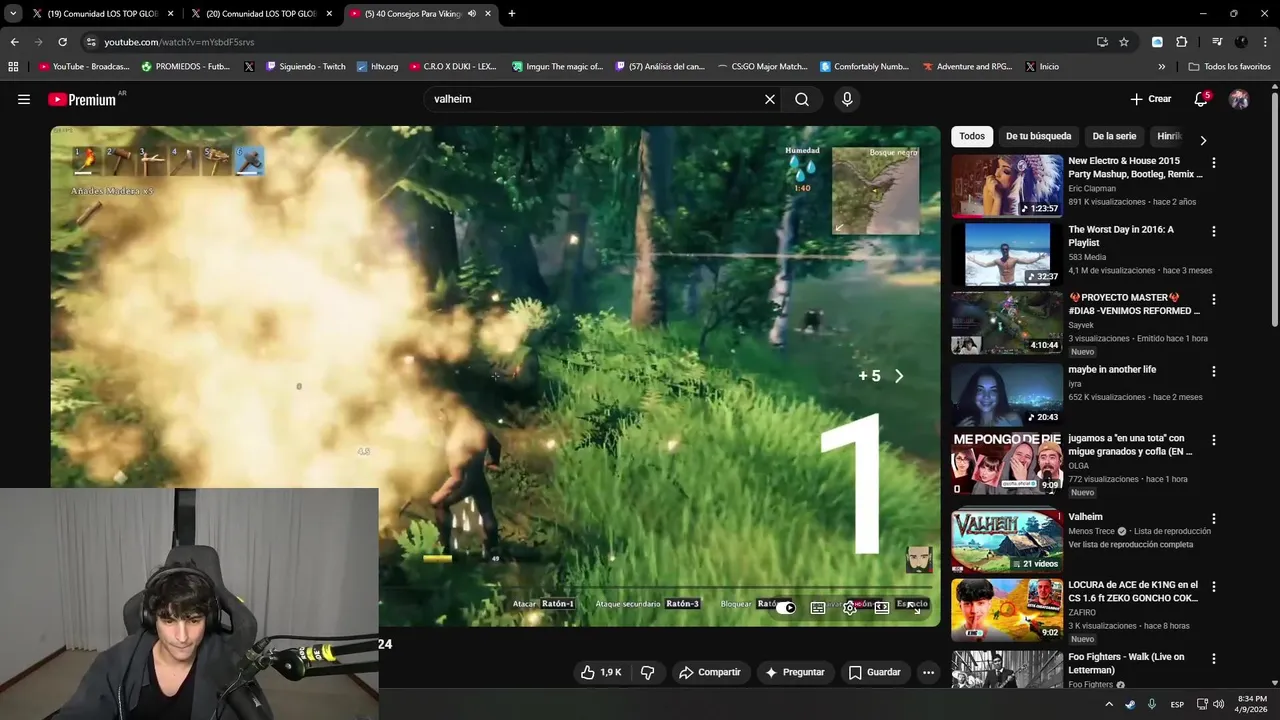
Task: Open Todos los favoritos folder
Action: (1229, 67)
